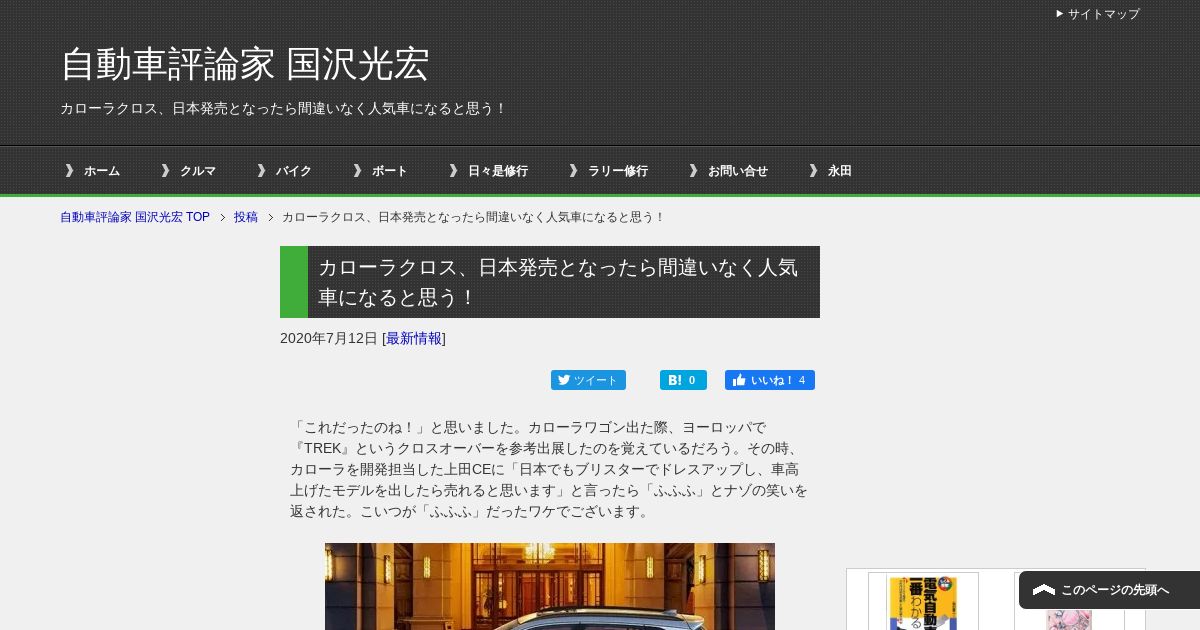The height and width of the screenshot is (630, 1200).
Task: Click このページの先頭へ button
Action: pos(1109,590)
